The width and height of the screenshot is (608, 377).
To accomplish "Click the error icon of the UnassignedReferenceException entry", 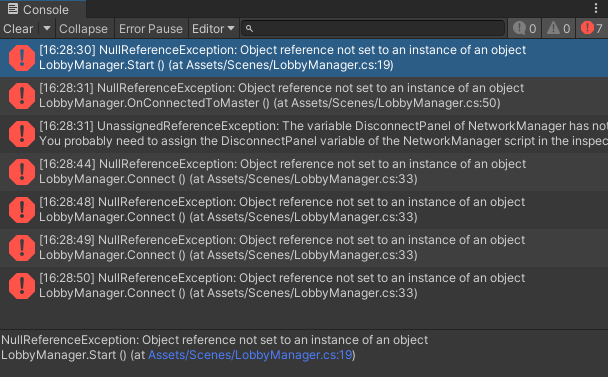I will pyautogui.click(x=22, y=134).
